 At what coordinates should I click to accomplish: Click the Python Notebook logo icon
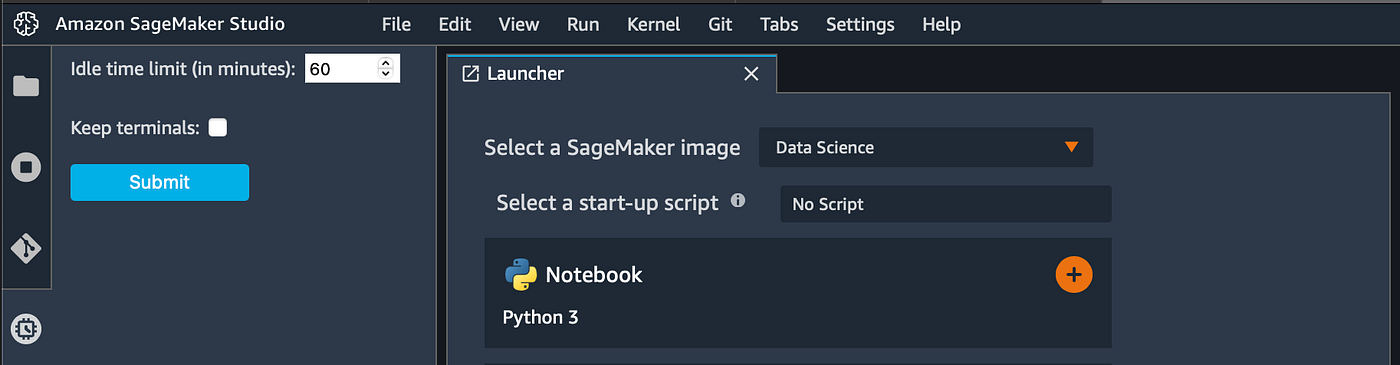(x=520, y=275)
